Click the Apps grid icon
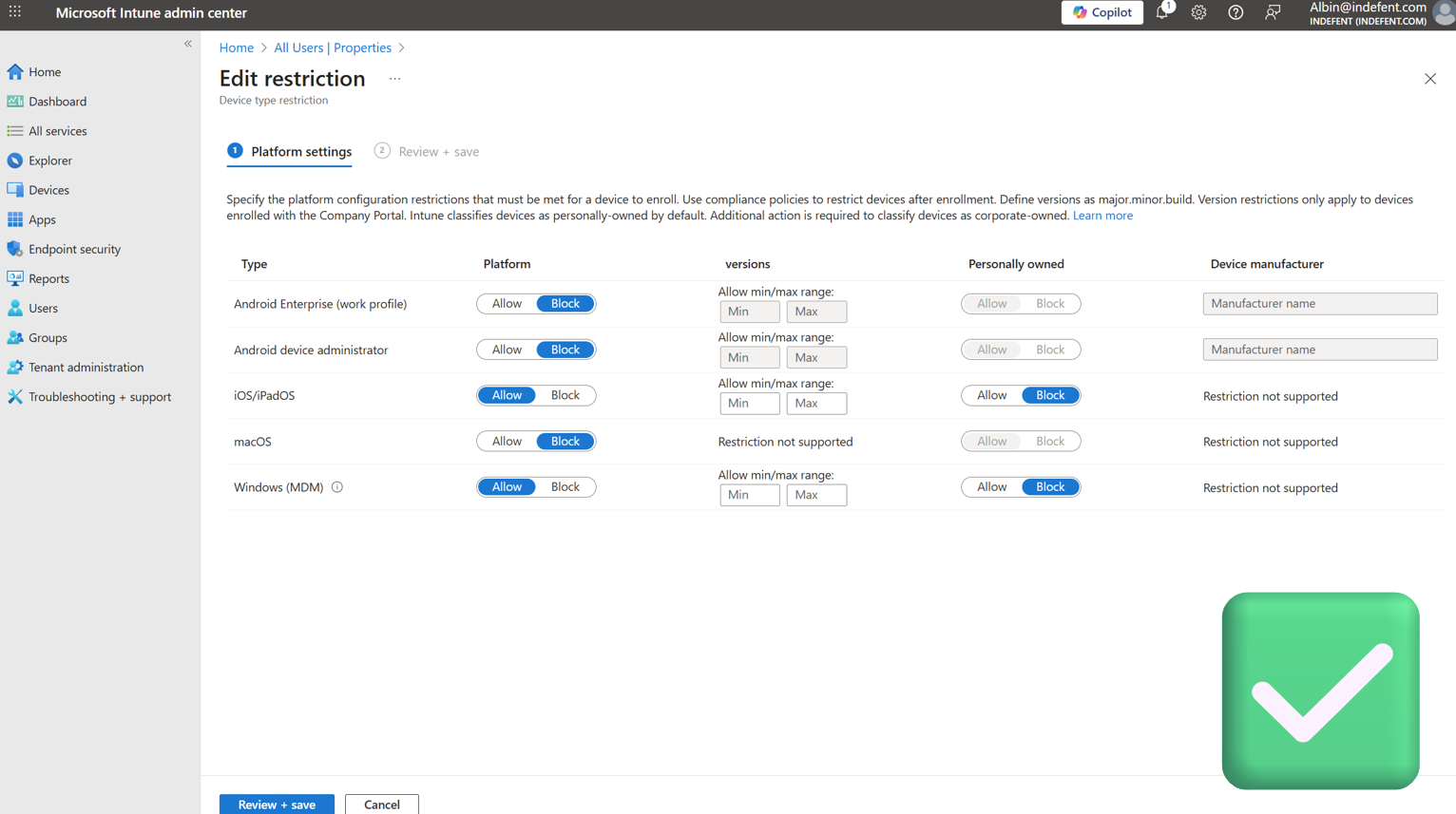This screenshot has width=1456, height=814. [x=15, y=219]
